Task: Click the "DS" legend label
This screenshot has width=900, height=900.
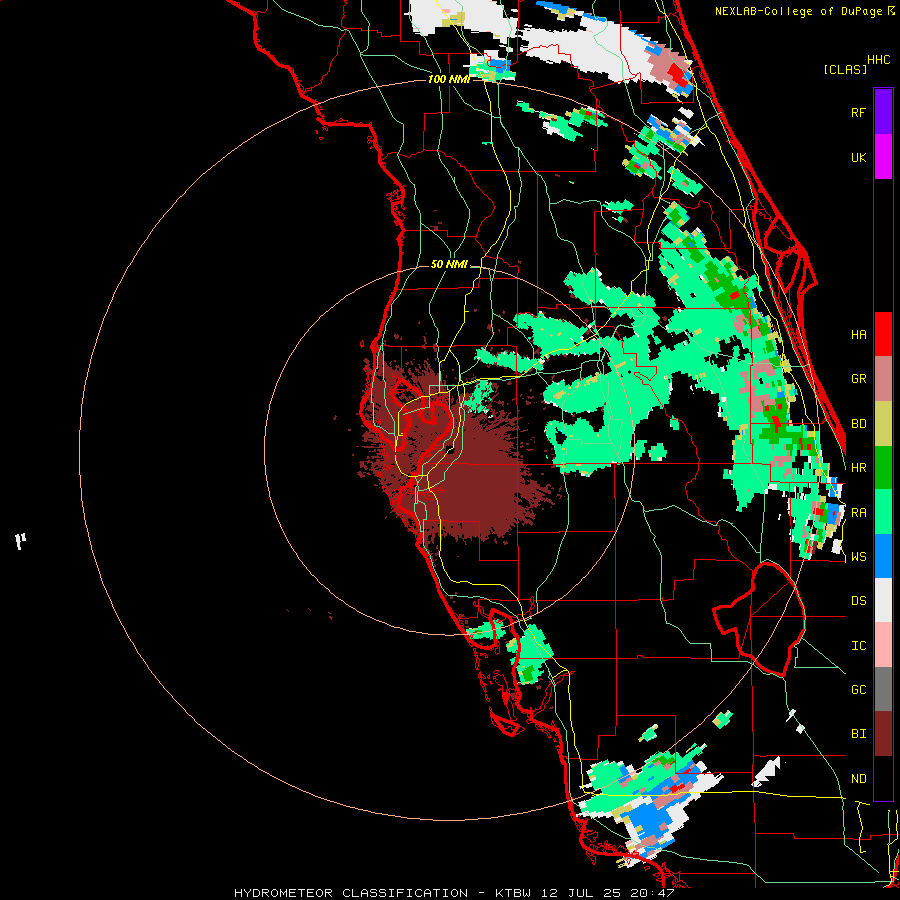Action: pos(858,601)
